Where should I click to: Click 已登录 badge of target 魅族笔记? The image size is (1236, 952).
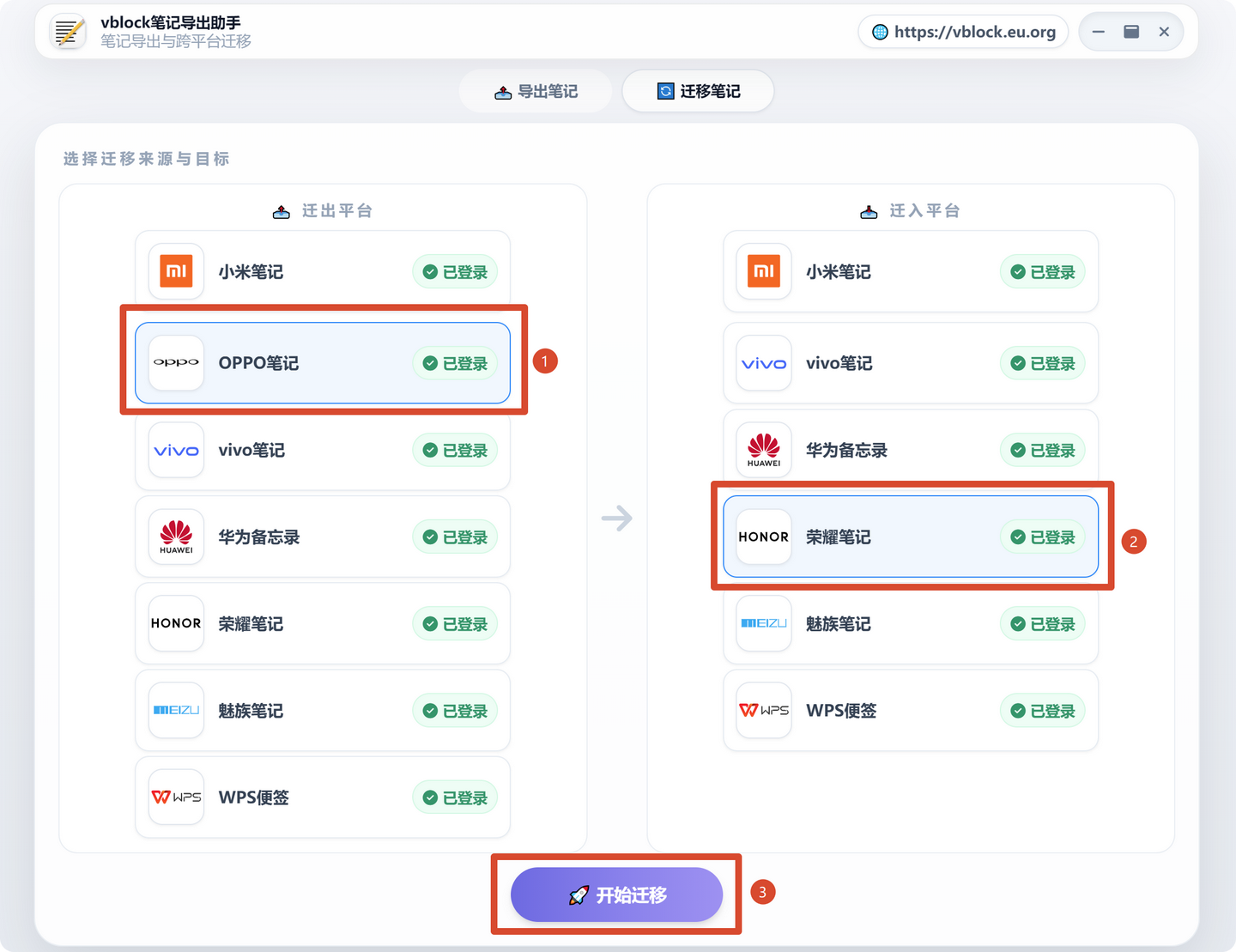click(1043, 624)
